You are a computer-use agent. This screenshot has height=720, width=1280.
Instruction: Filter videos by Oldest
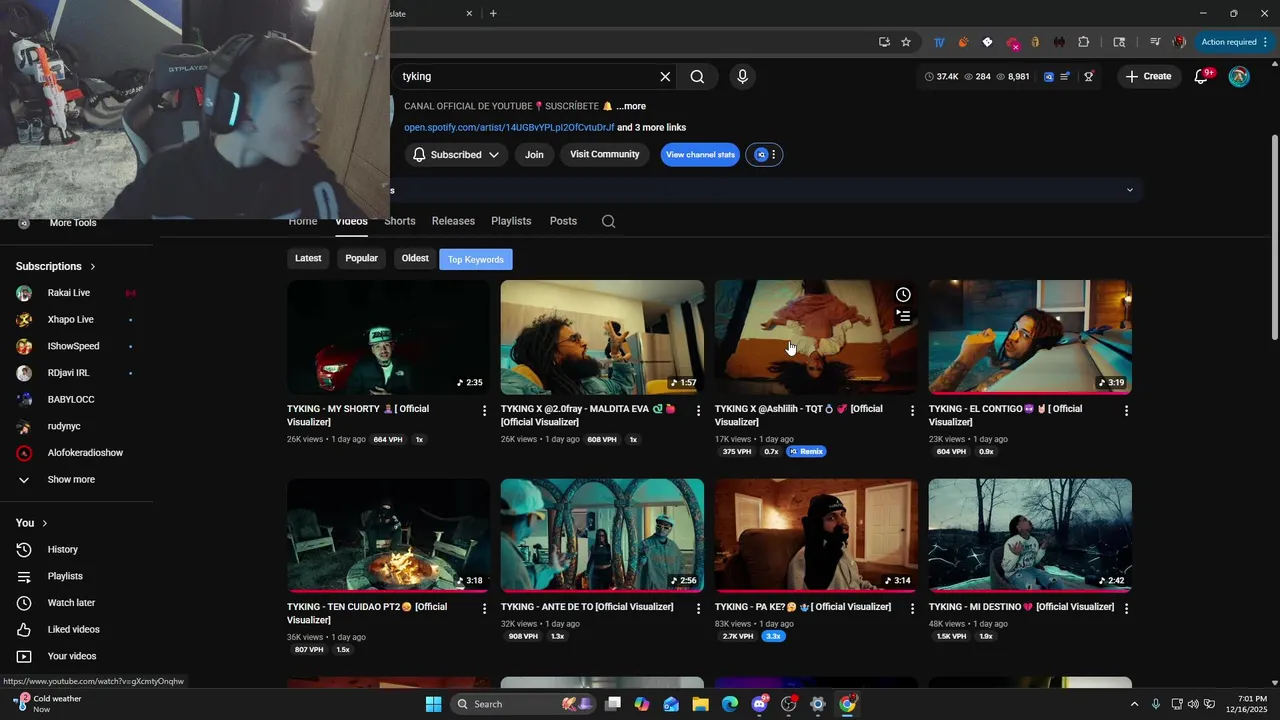tap(415, 258)
